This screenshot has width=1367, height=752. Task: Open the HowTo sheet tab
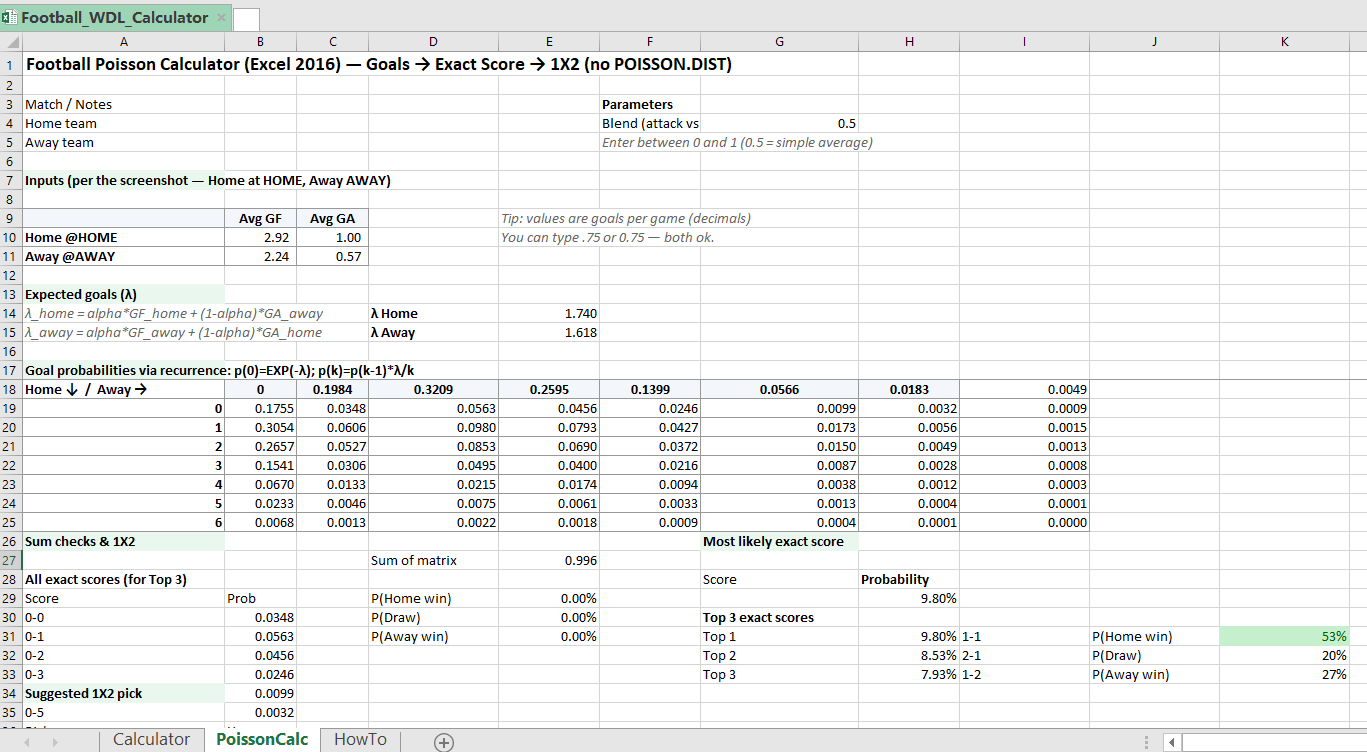(359, 739)
